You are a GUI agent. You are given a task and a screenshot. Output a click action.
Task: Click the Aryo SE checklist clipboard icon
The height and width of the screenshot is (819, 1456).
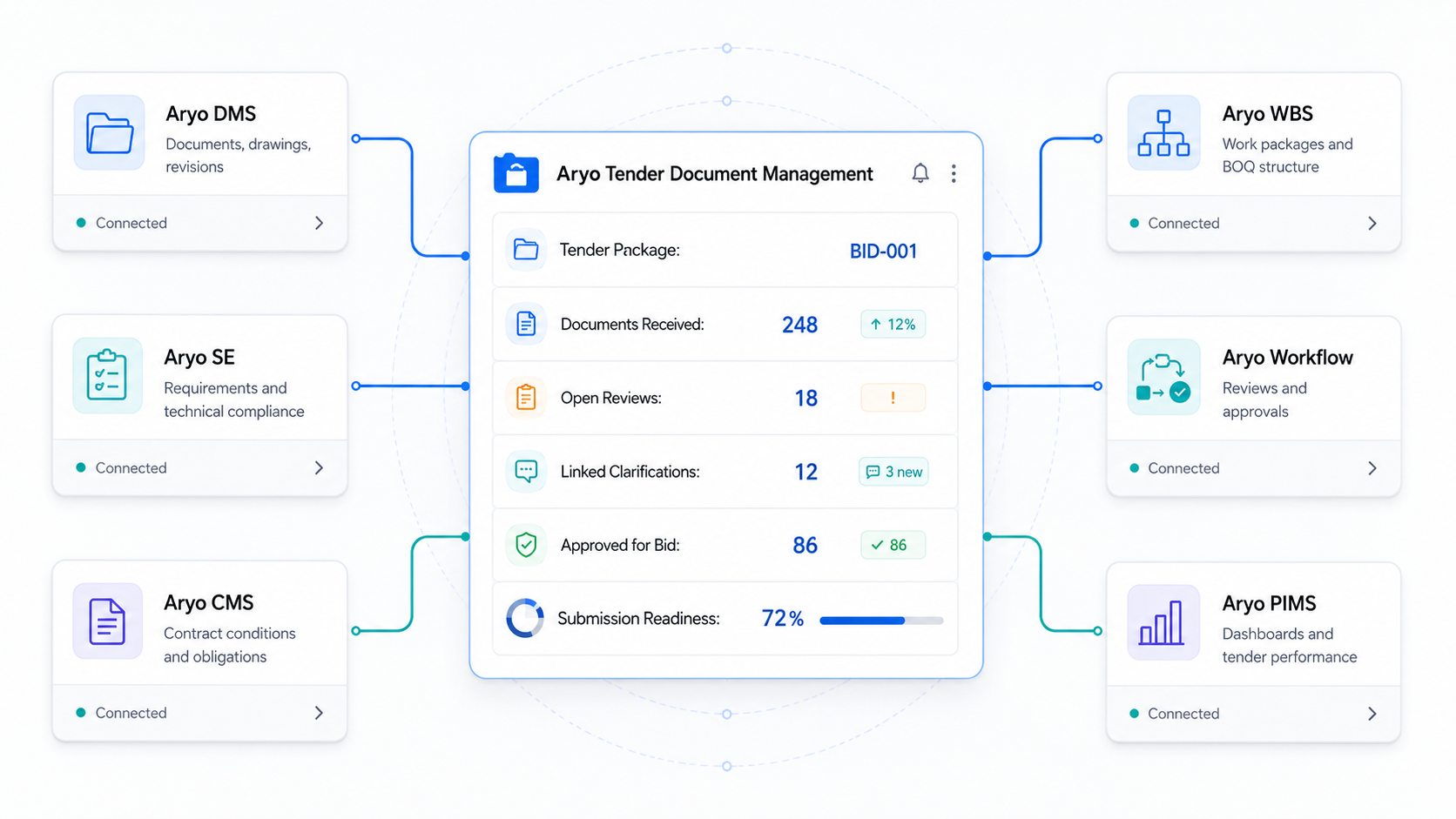108,375
